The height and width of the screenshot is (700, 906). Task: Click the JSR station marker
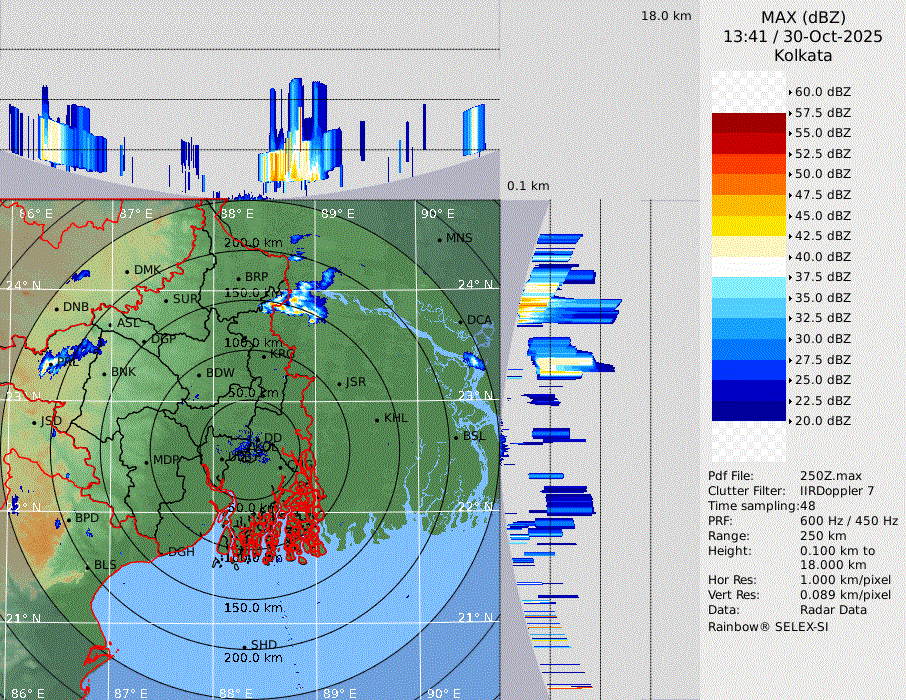coord(339,383)
